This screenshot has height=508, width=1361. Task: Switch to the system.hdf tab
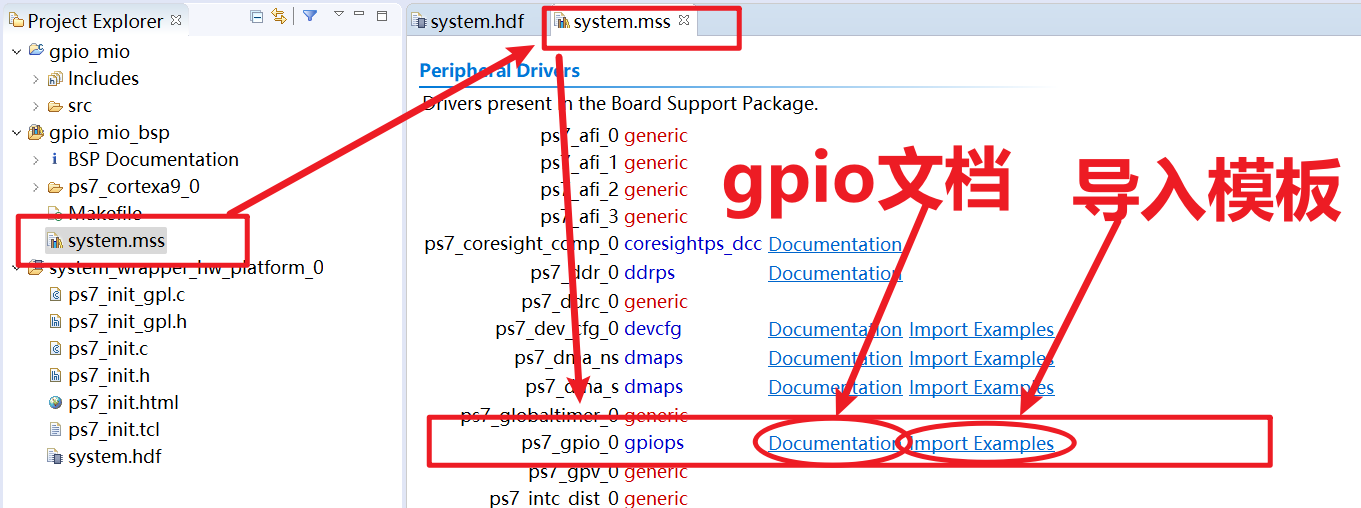click(x=469, y=22)
